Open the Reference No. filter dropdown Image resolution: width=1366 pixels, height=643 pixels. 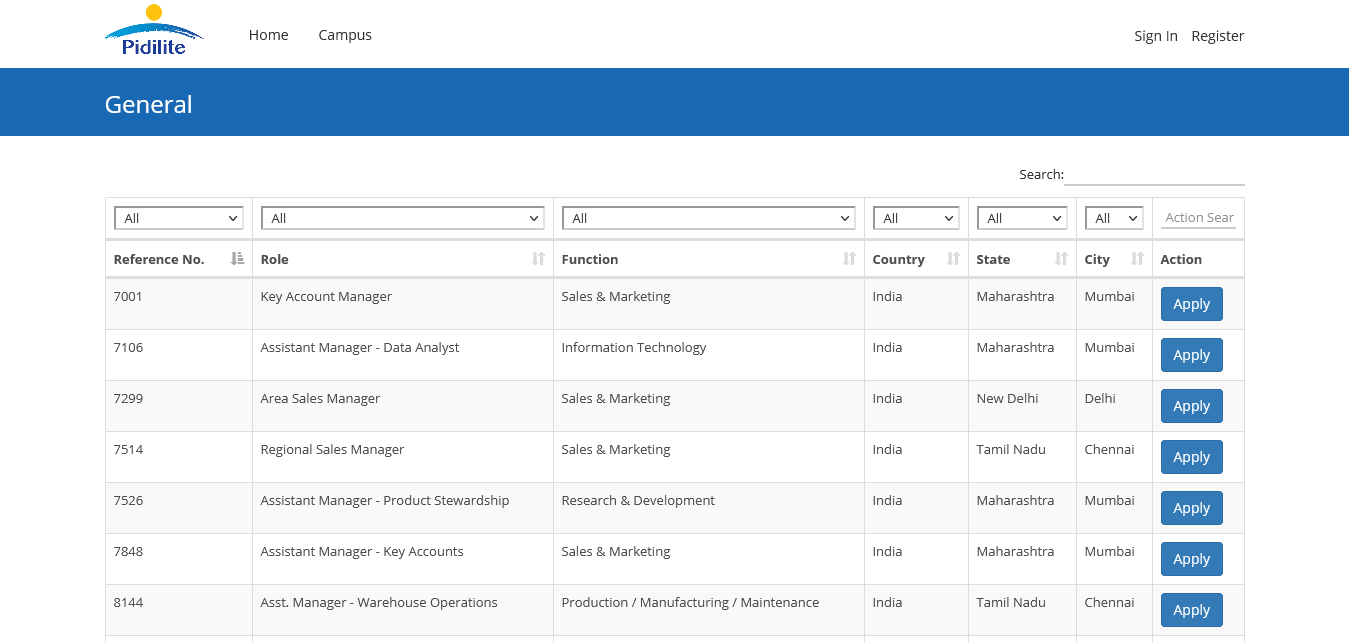pyautogui.click(x=179, y=218)
